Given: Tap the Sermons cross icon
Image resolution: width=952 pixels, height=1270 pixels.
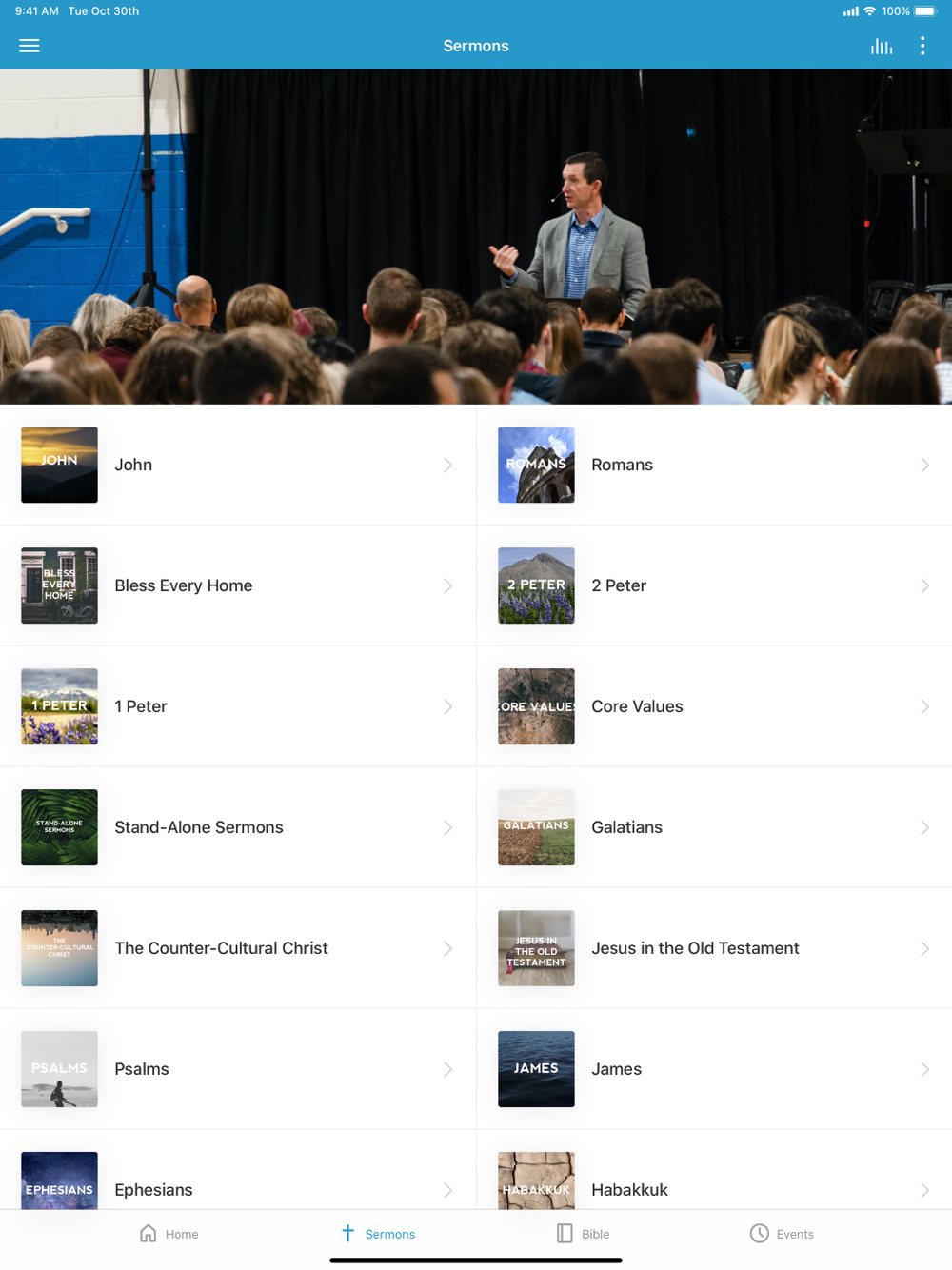Looking at the screenshot, I should click(347, 1234).
